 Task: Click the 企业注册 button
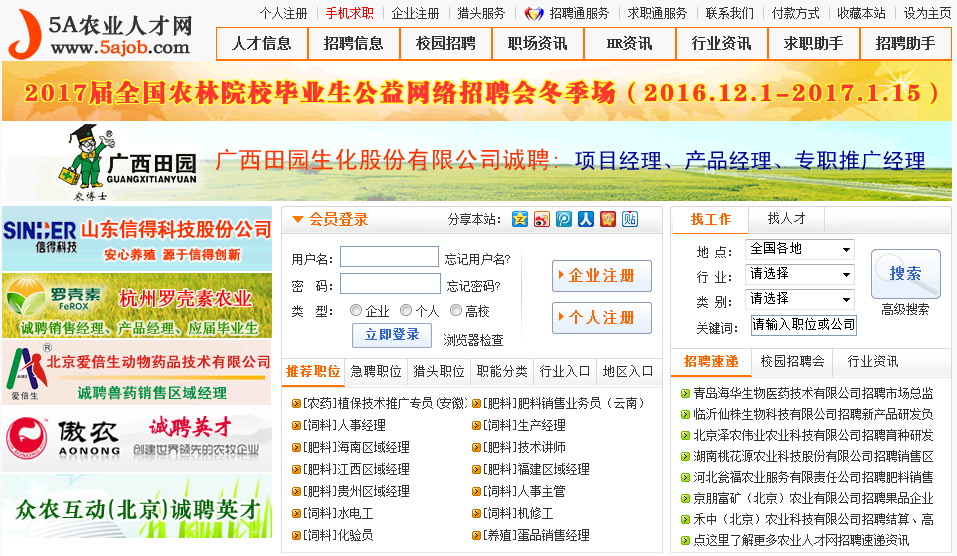tap(602, 276)
